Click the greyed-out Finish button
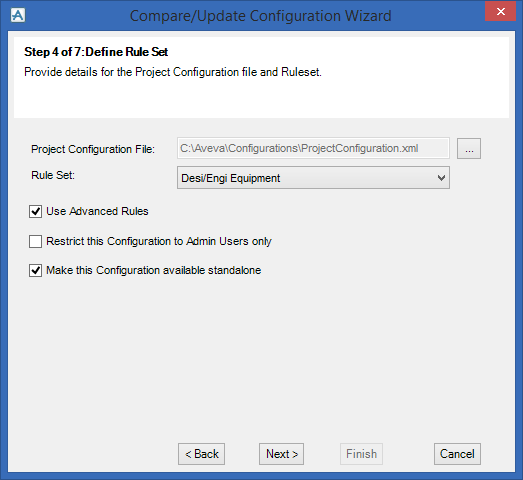523x480 pixels. (361, 454)
